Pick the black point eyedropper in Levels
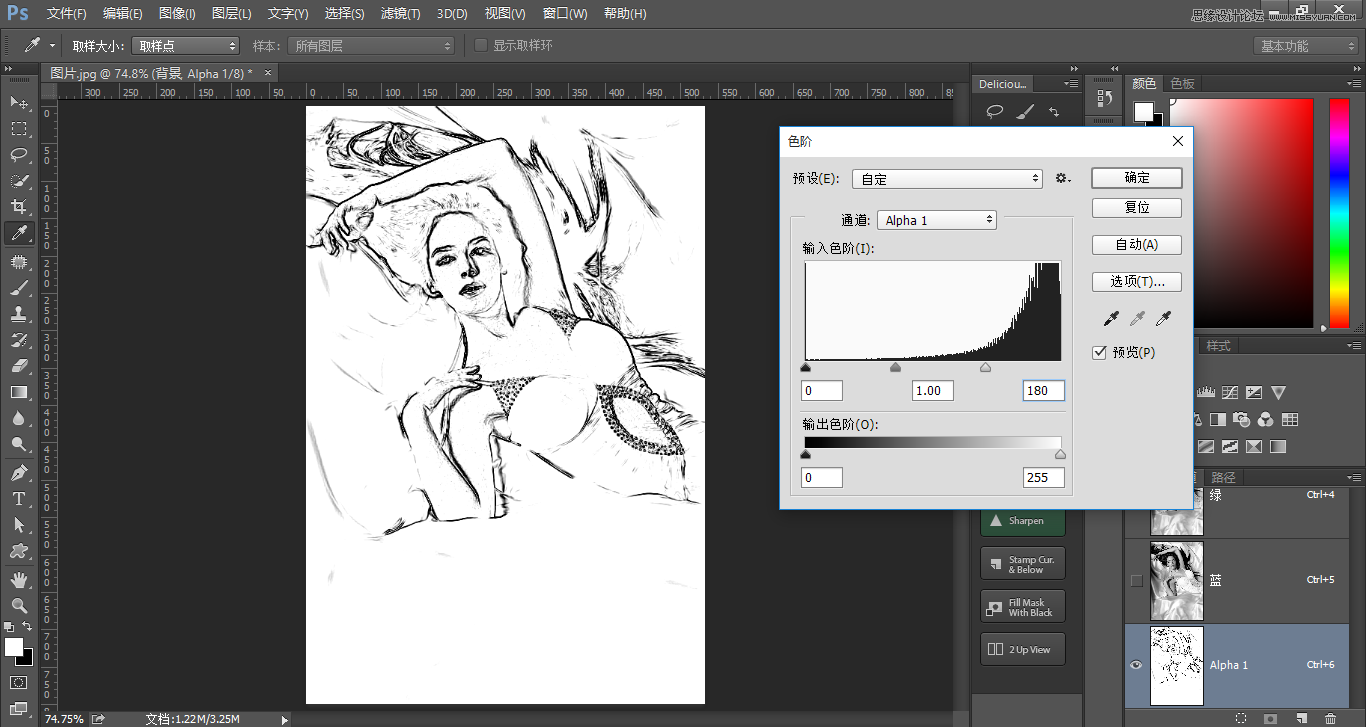Screen dimensions: 1366x727 1111,319
